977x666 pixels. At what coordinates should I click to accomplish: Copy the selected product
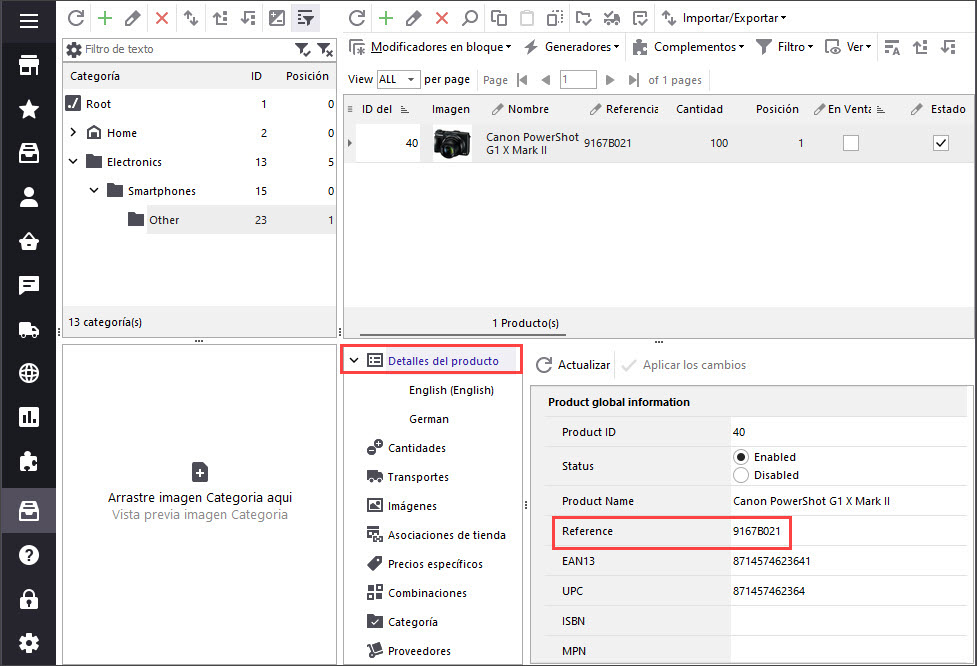coord(498,17)
